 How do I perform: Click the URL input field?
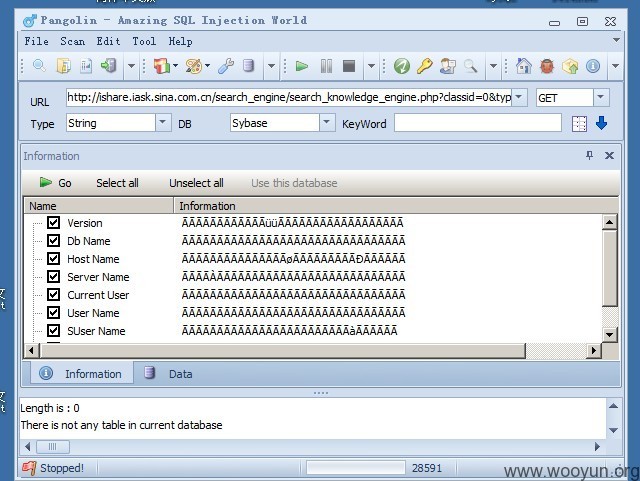click(x=289, y=97)
